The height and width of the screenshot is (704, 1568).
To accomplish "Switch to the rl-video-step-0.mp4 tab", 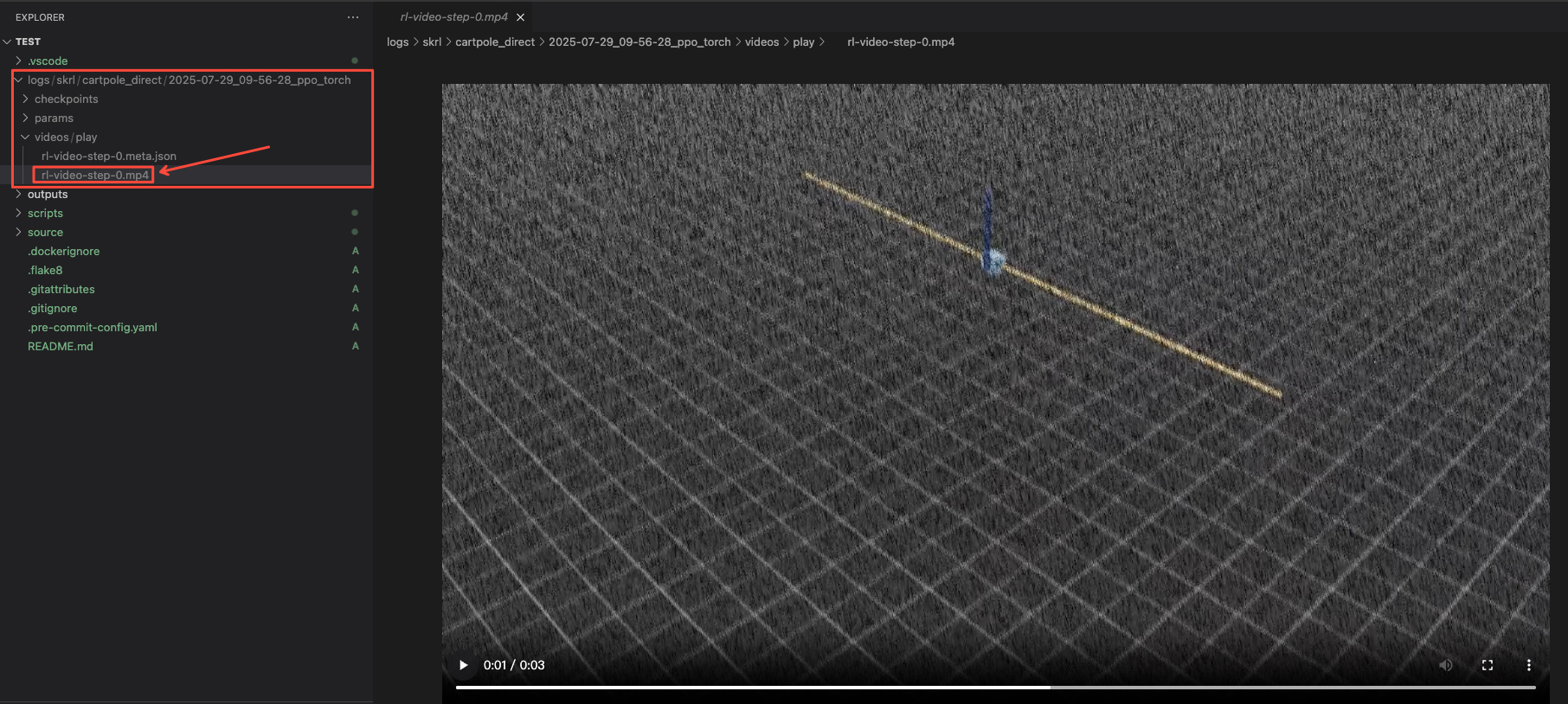I will pos(453,17).
